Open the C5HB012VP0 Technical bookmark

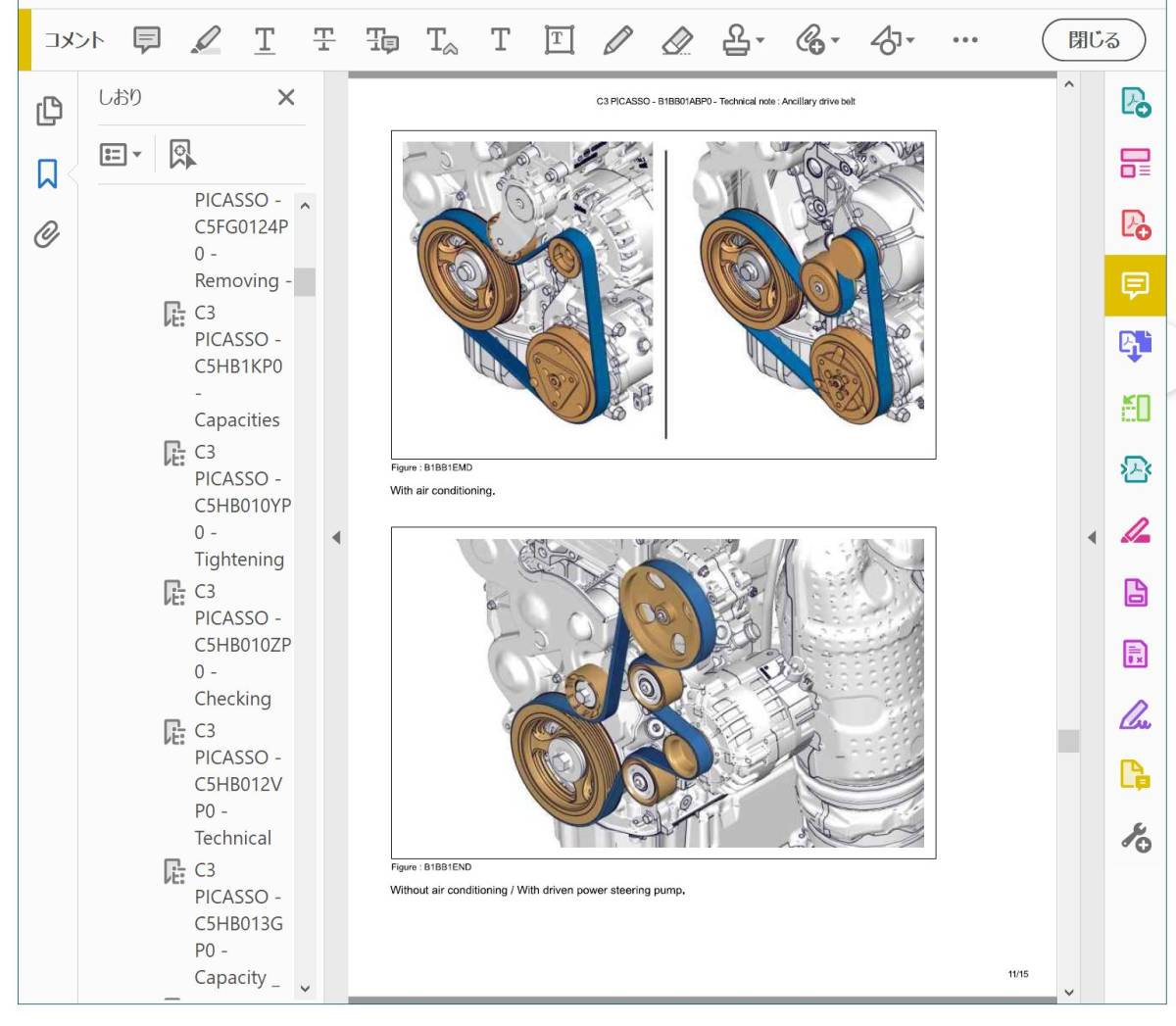click(238, 784)
